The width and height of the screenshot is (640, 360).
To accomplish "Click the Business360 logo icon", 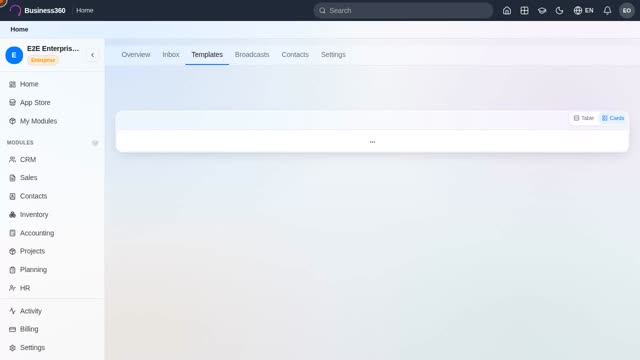I will point(15,10).
